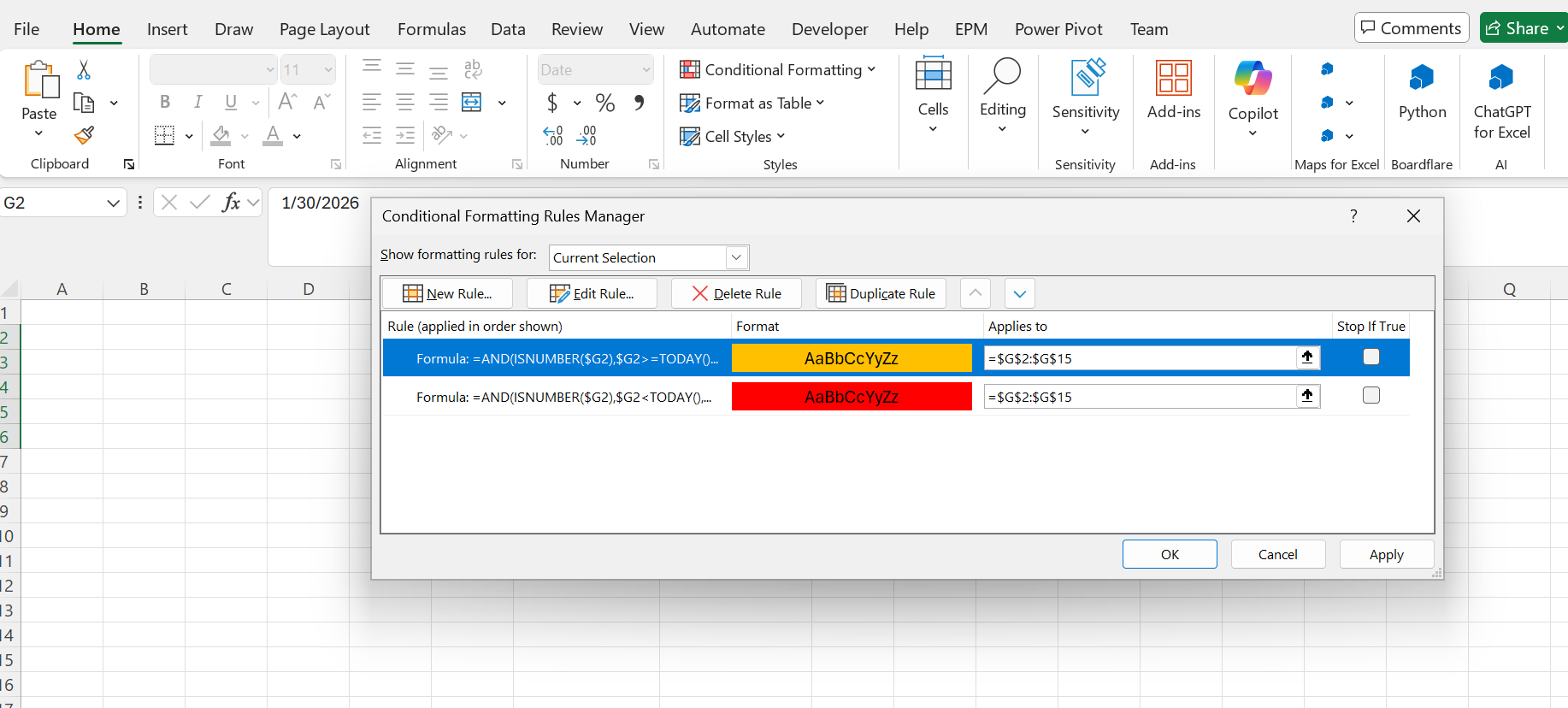This screenshot has width=1568, height=708.
Task: Click the Delete Rule button
Action: coord(736,293)
